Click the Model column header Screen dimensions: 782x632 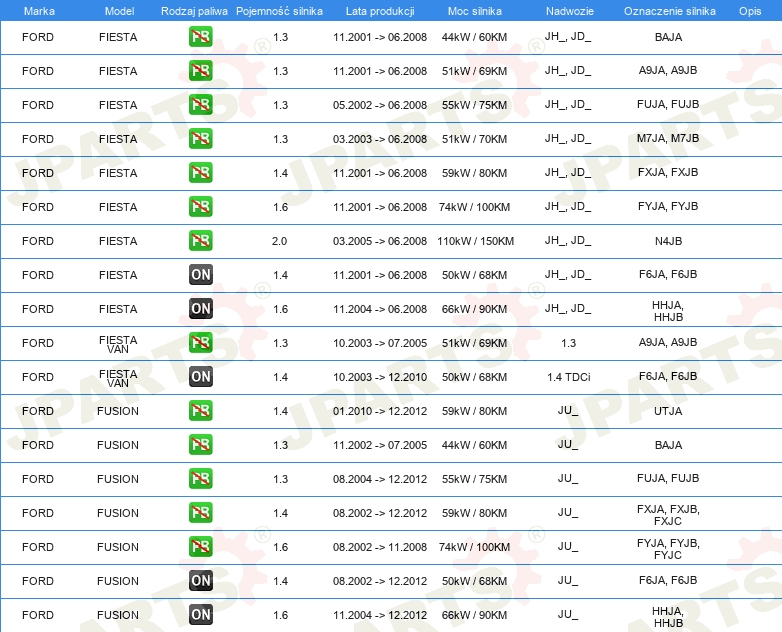[x=119, y=11]
